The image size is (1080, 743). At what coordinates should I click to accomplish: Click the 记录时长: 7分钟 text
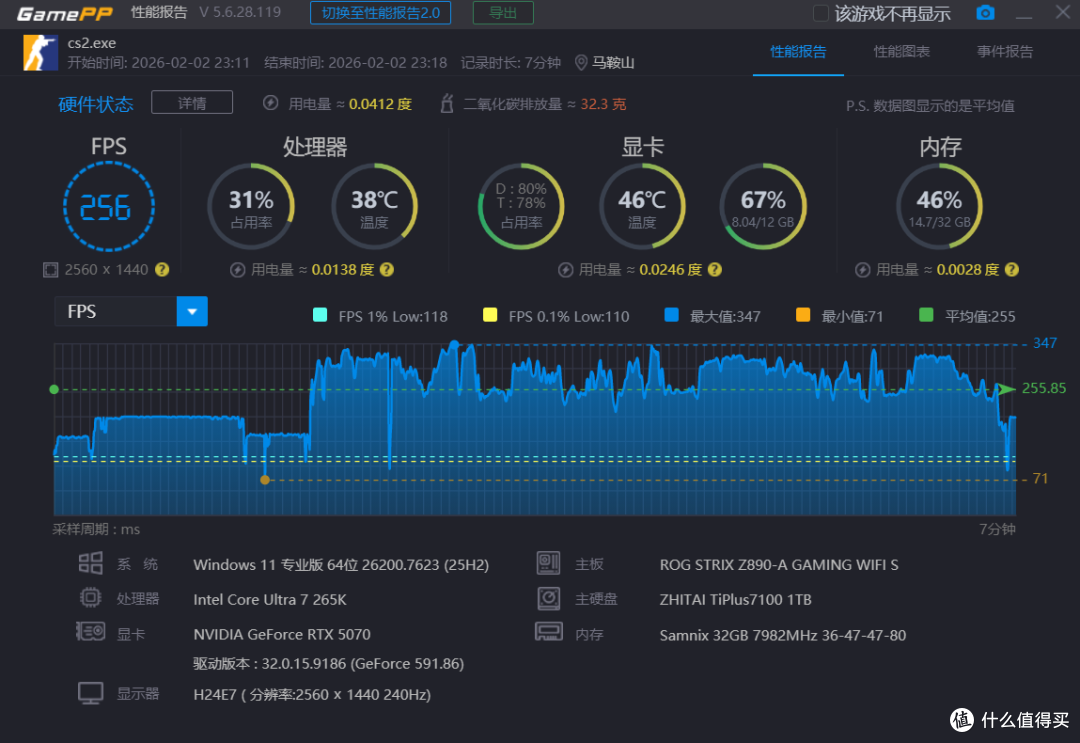pos(510,63)
